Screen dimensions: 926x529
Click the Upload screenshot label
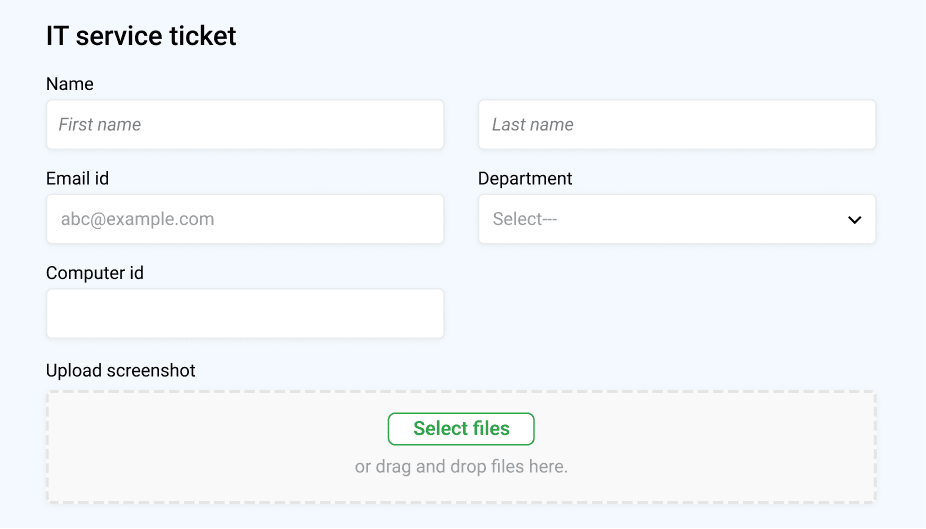point(120,370)
